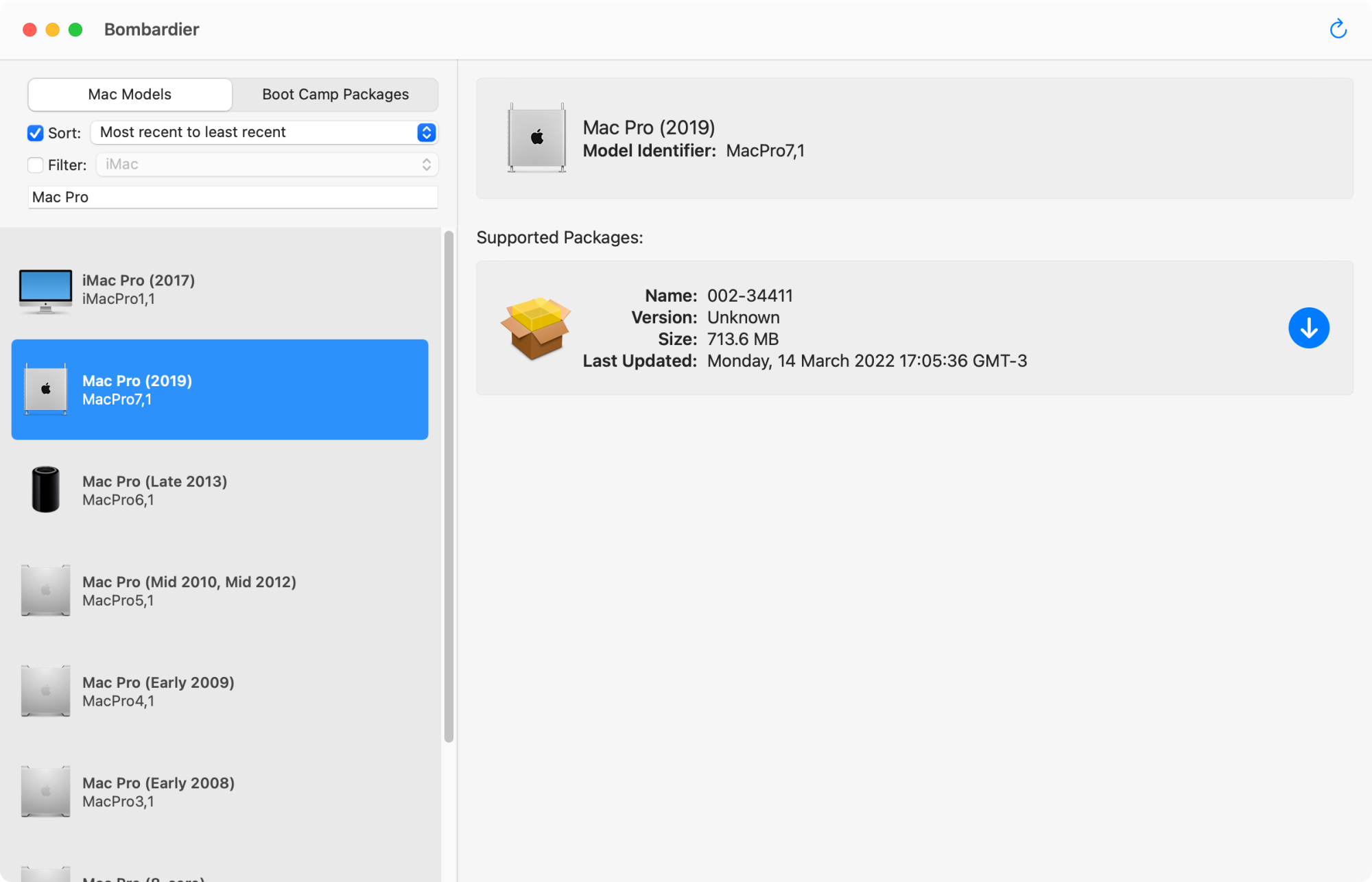Switch to the Boot Camp Packages tab

pyautogui.click(x=335, y=95)
